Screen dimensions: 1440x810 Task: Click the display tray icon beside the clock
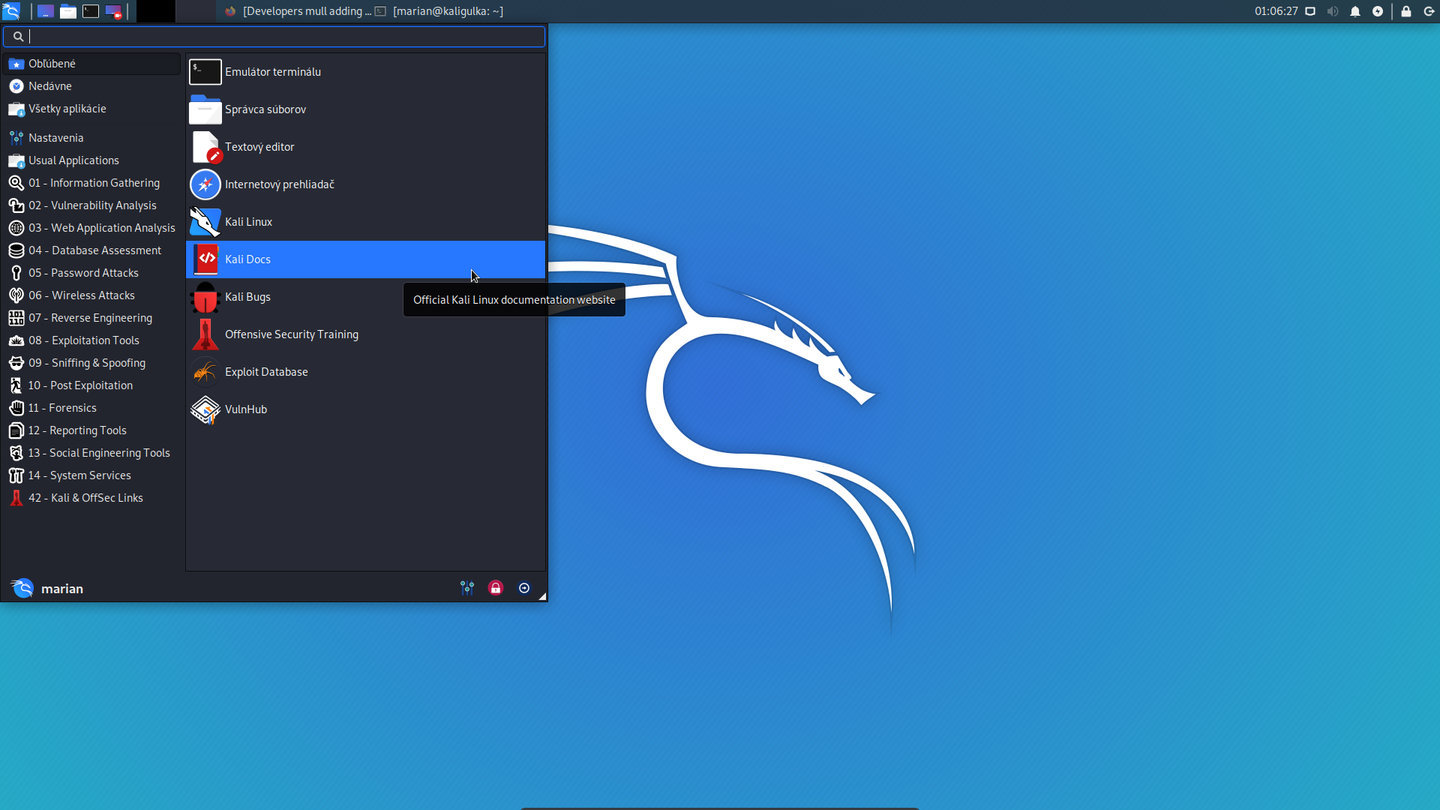click(x=1311, y=11)
